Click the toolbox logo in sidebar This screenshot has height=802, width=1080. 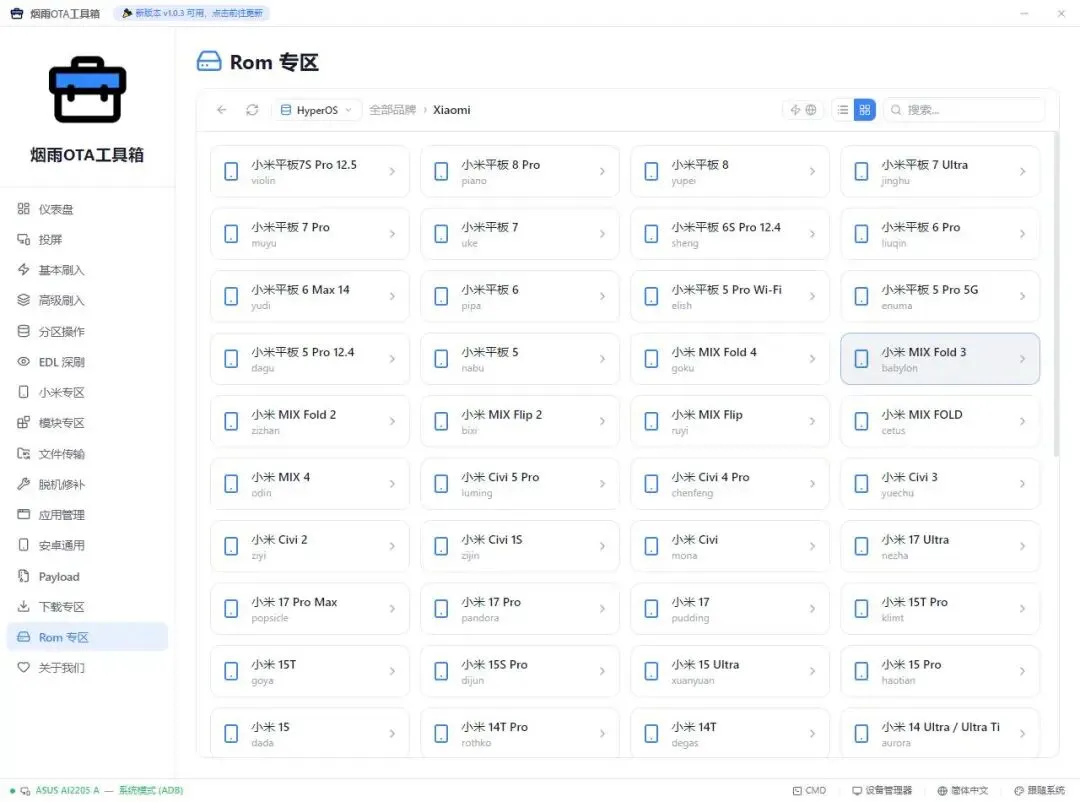[x=87, y=90]
